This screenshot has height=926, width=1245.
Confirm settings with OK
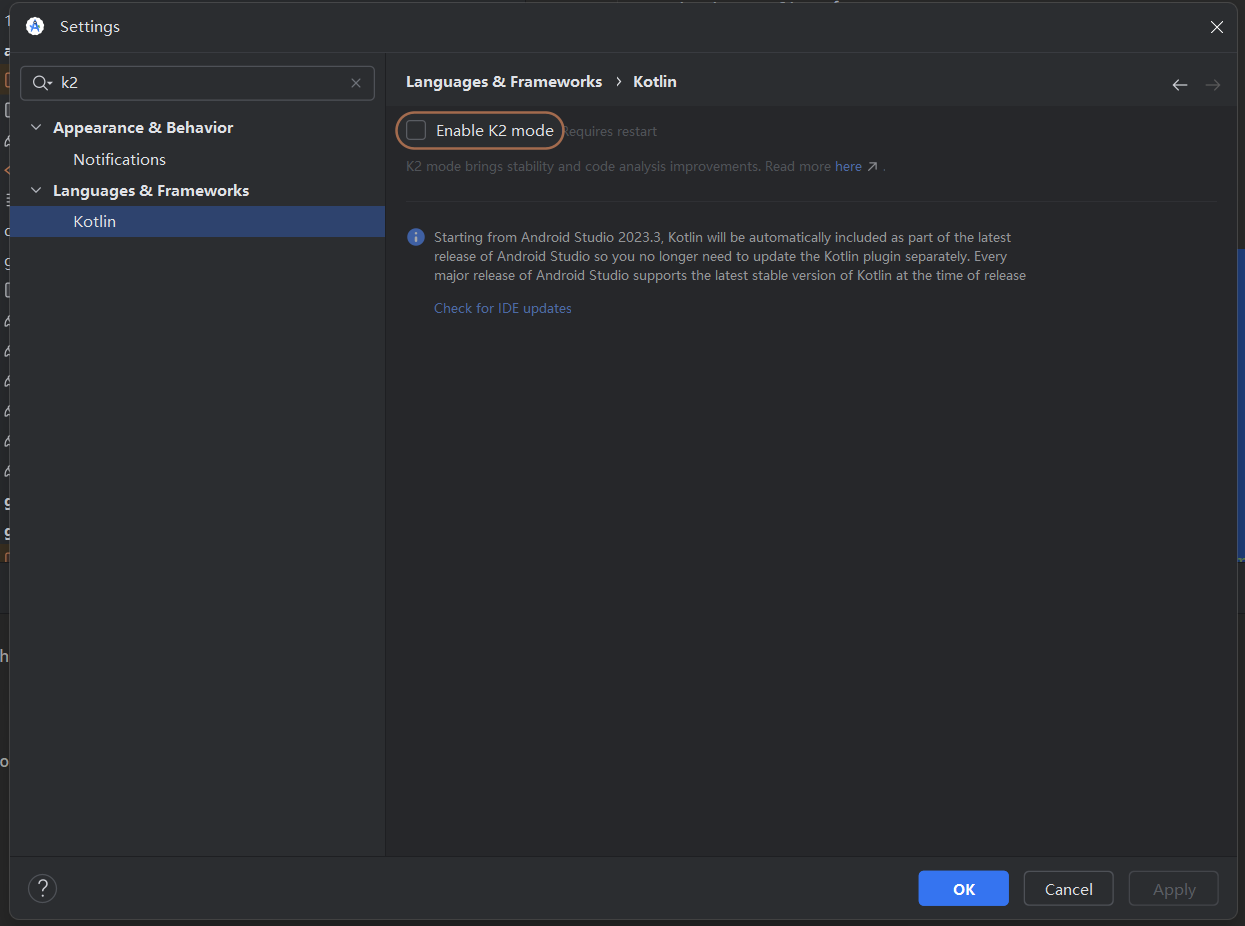(x=964, y=889)
